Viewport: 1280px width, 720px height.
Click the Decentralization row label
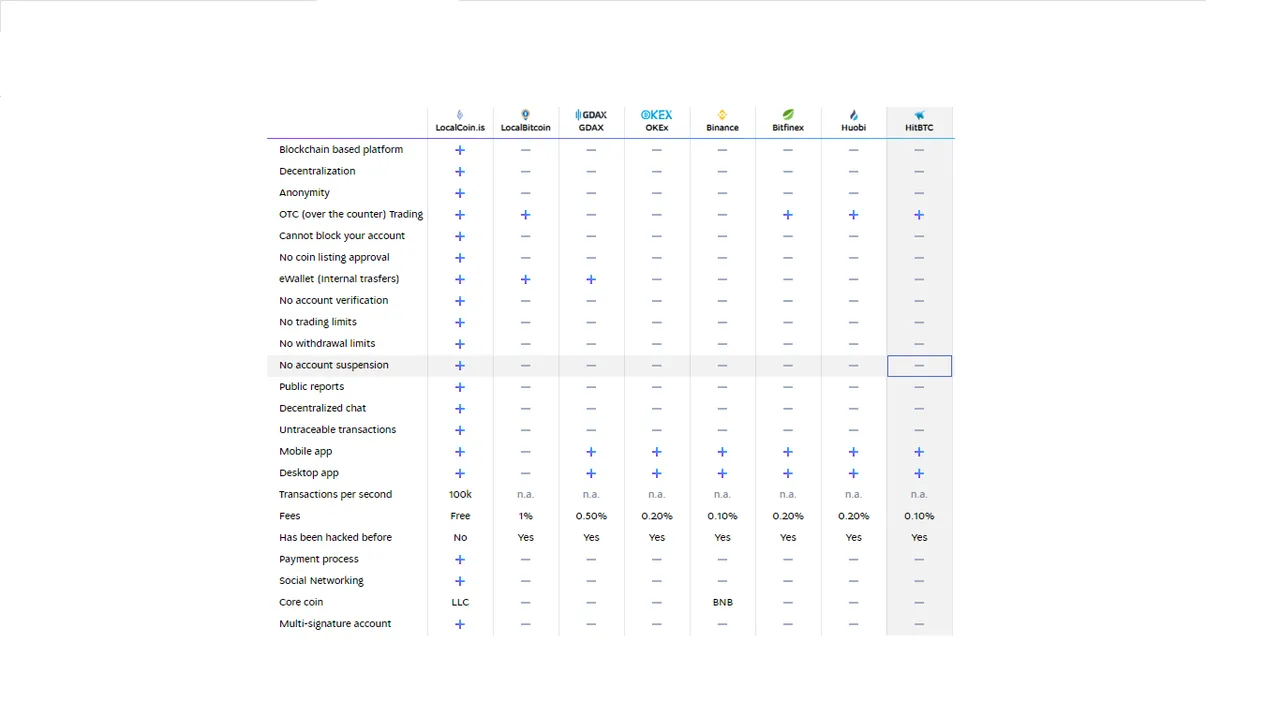pyautogui.click(x=317, y=171)
